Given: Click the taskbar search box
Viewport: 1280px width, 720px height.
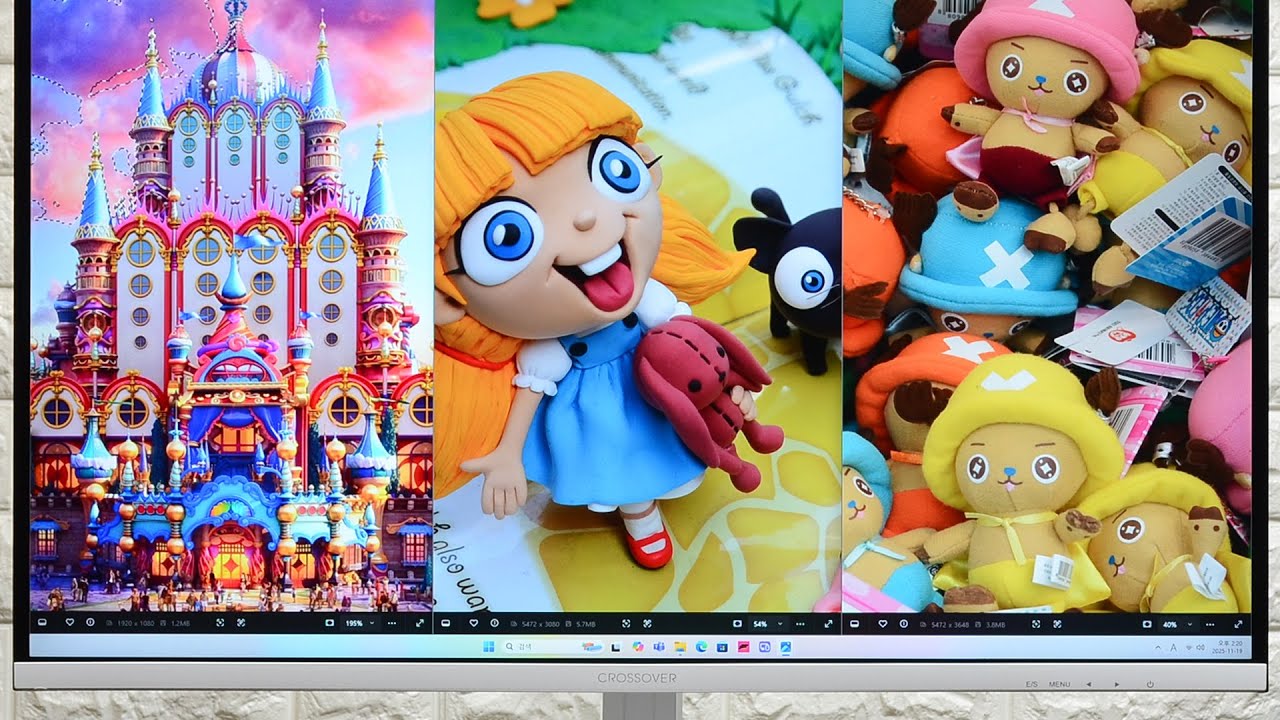Looking at the screenshot, I should (553, 647).
